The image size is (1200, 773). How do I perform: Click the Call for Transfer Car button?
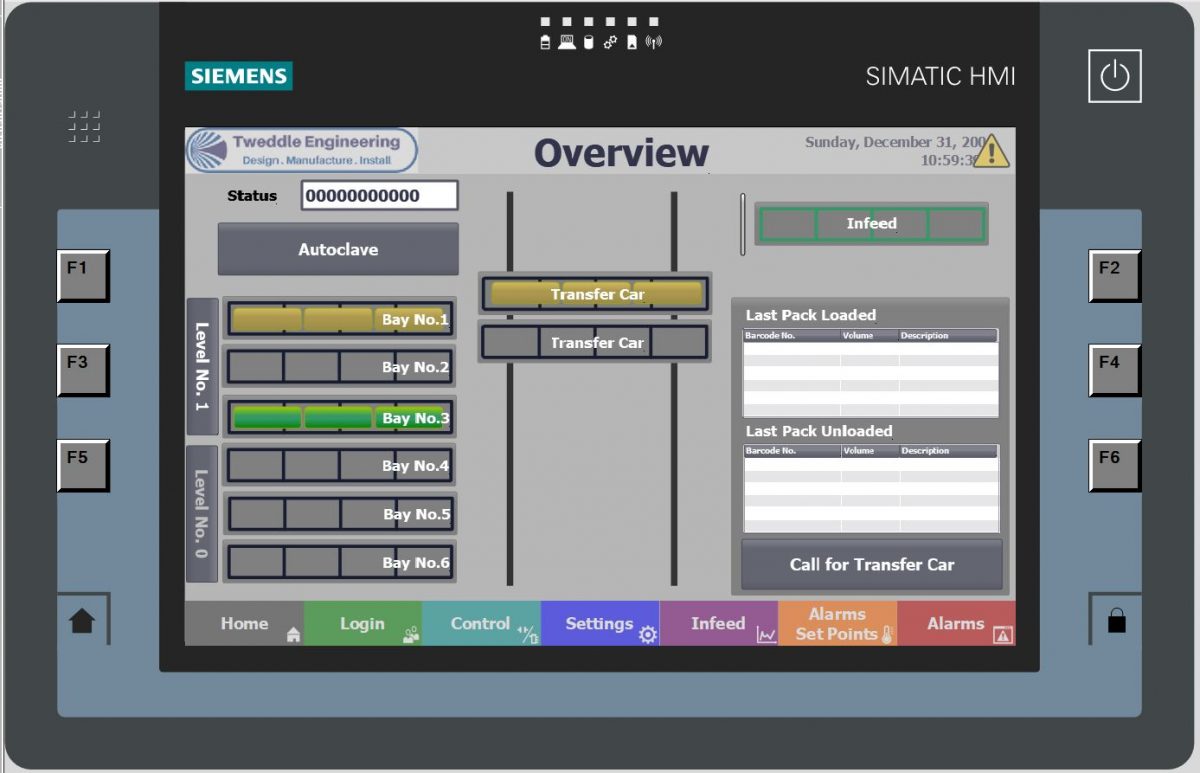(x=872, y=565)
